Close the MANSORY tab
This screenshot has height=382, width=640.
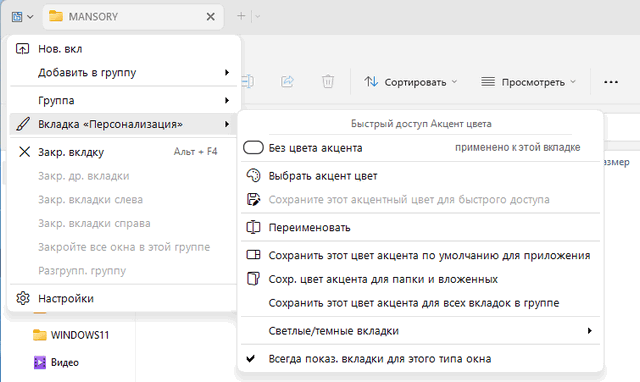point(211,17)
